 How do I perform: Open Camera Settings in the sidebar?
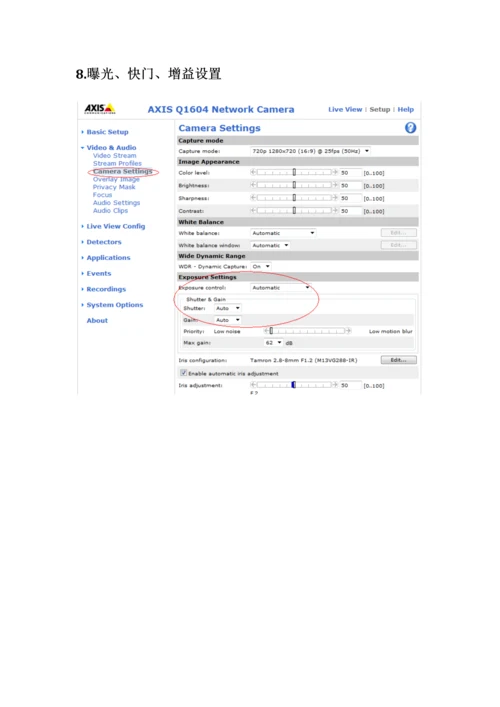click(123, 171)
